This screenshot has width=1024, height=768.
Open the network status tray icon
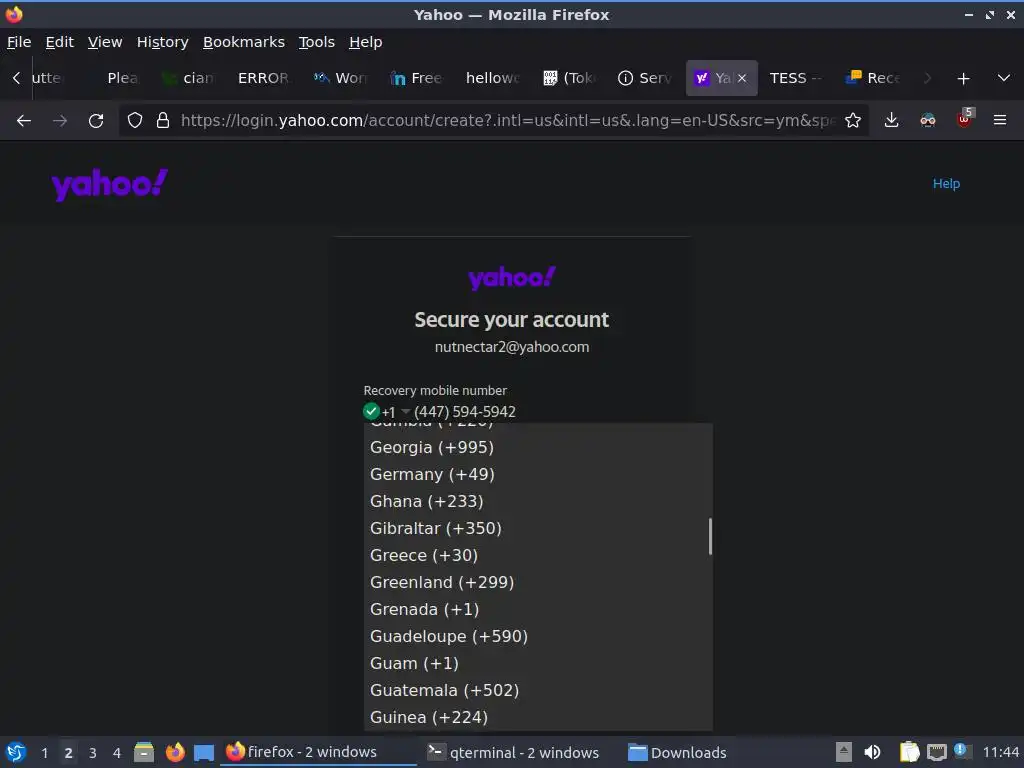point(936,752)
